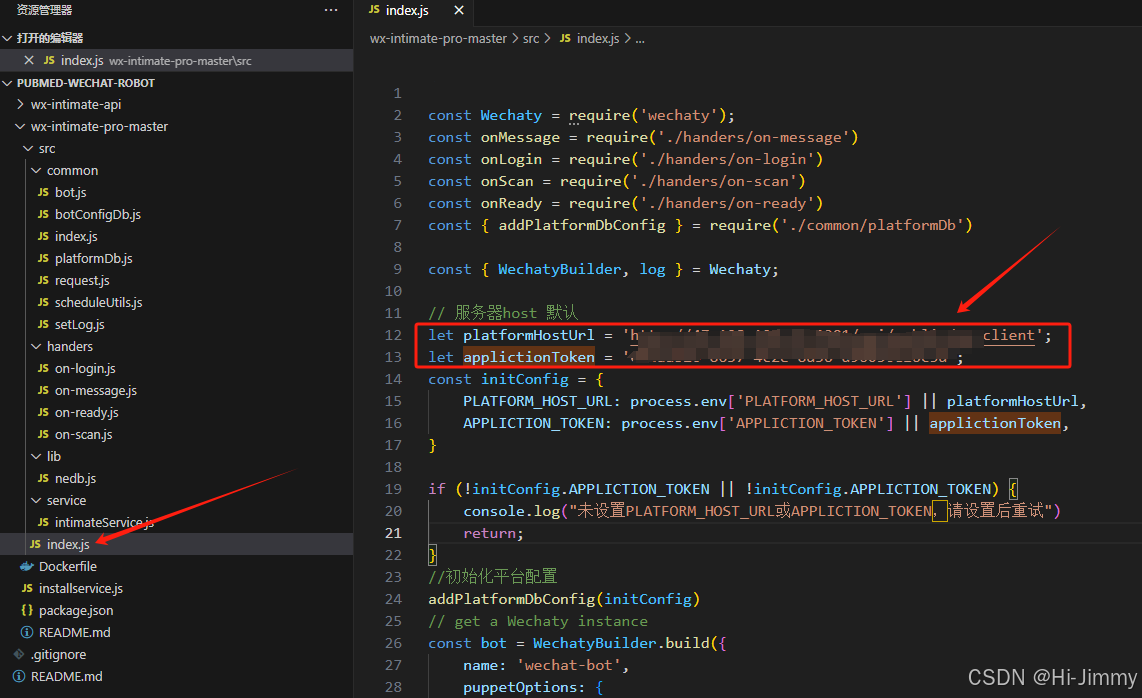Click 'platformHostUrl' variable on line 12
The height and width of the screenshot is (698, 1142).
(x=529, y=335)
